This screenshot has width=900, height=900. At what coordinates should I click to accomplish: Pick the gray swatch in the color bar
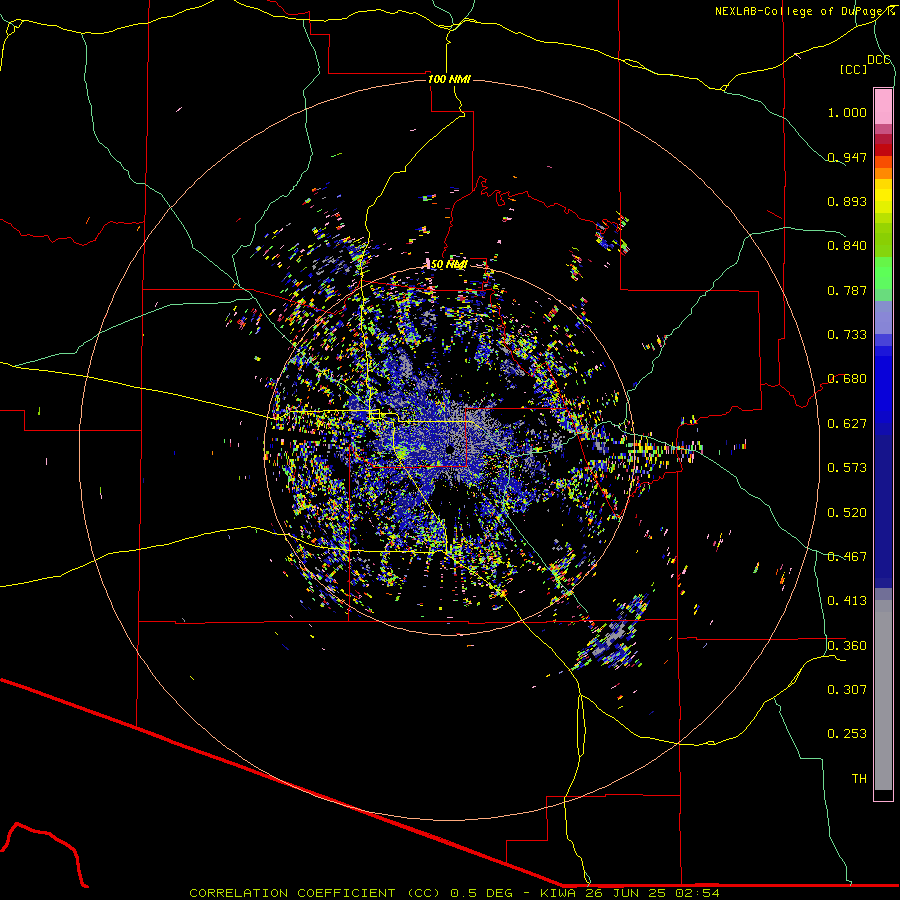point(883,695)
